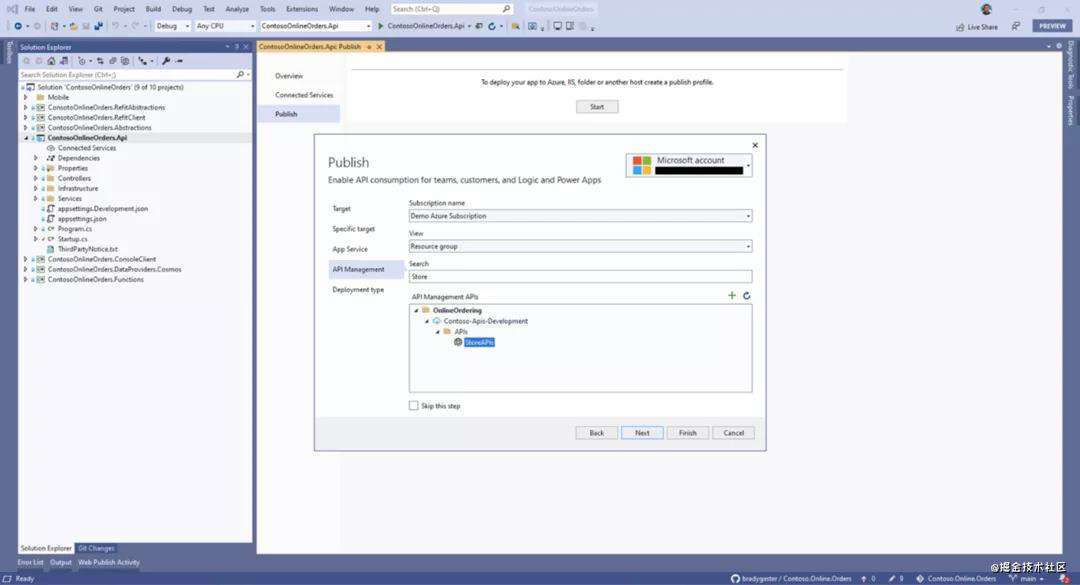Open the Any CPU platform dropdown
1080x585 pixels.
tap(225, 26)
